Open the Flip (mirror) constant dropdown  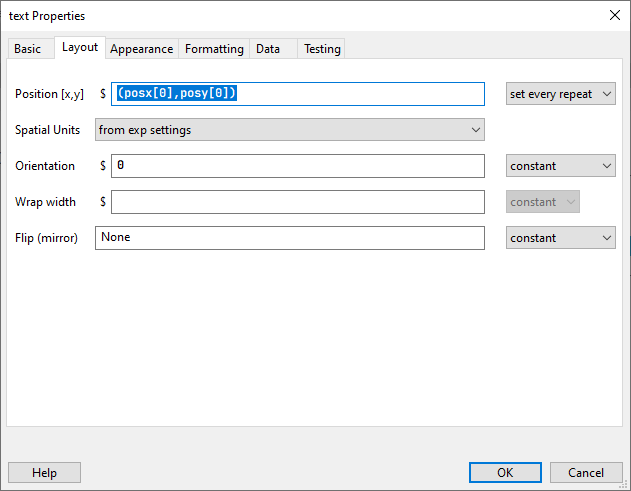click(560, 238)
